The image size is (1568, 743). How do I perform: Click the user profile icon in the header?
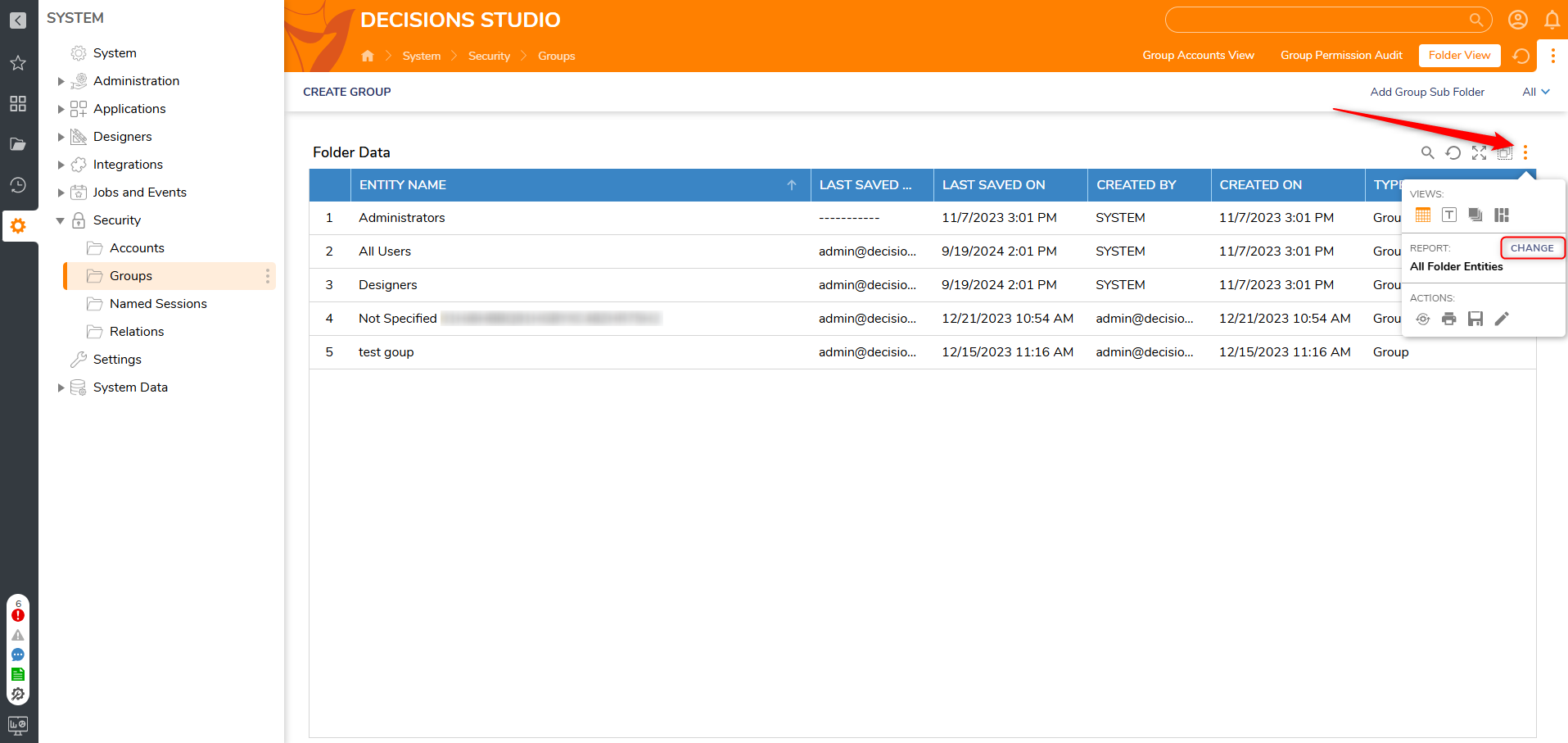[1518, 20]
